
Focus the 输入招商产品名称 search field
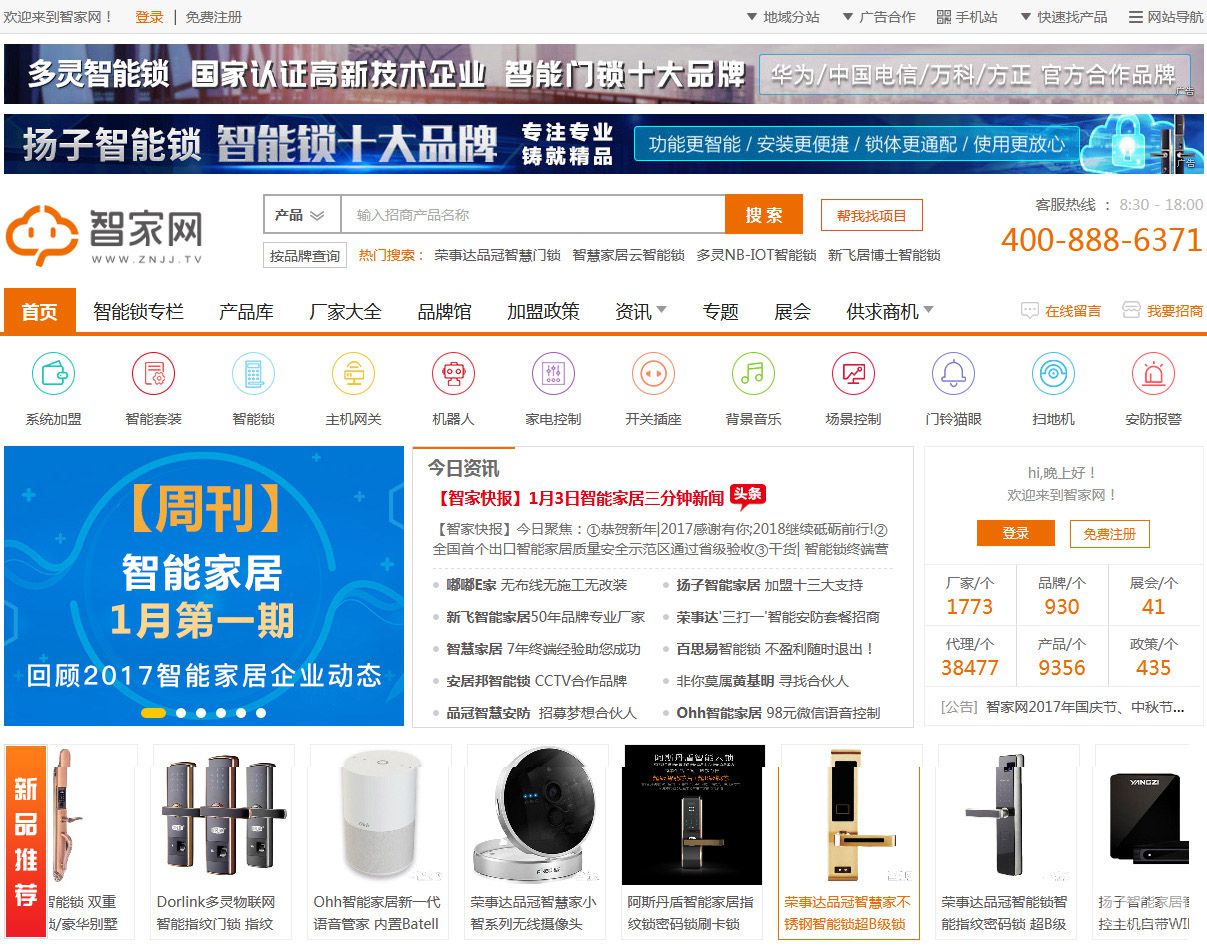pos(533,215)
